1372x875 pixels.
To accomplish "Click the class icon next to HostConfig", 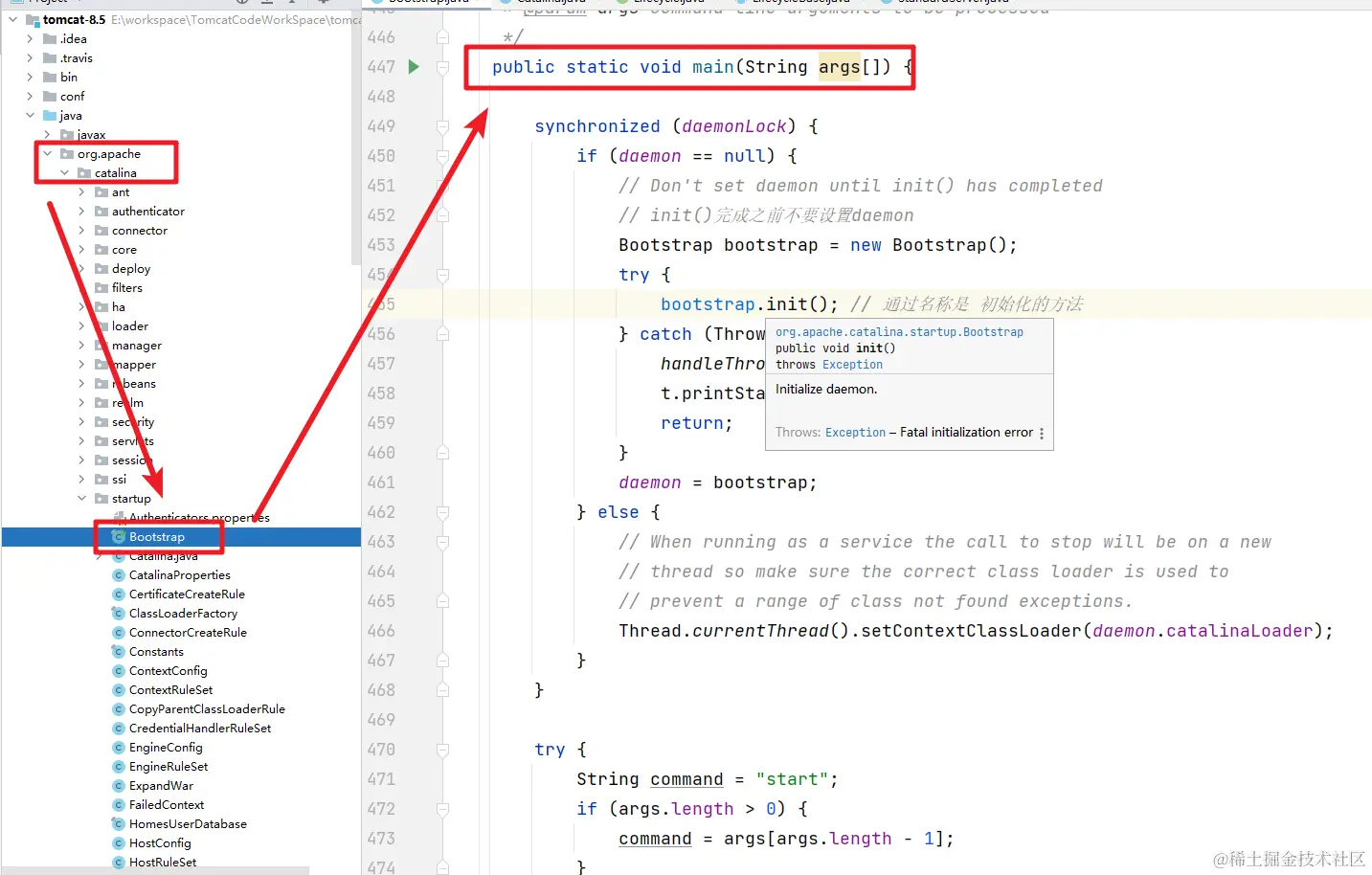I will tap(119, 843).
